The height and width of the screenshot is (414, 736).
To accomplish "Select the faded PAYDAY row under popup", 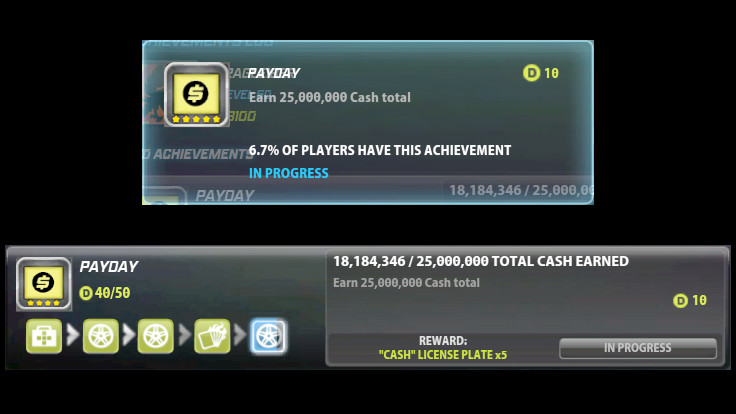I will 368,192.
